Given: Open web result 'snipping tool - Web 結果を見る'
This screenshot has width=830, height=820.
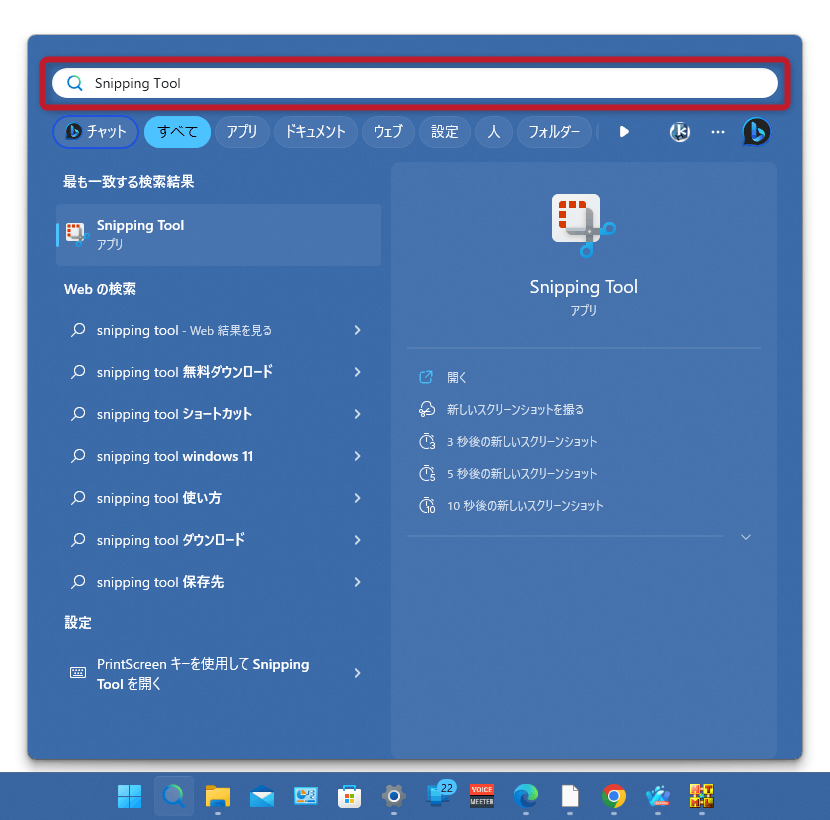Looking at the screenshot, I should pyautogui.click(x=184, y=330).
